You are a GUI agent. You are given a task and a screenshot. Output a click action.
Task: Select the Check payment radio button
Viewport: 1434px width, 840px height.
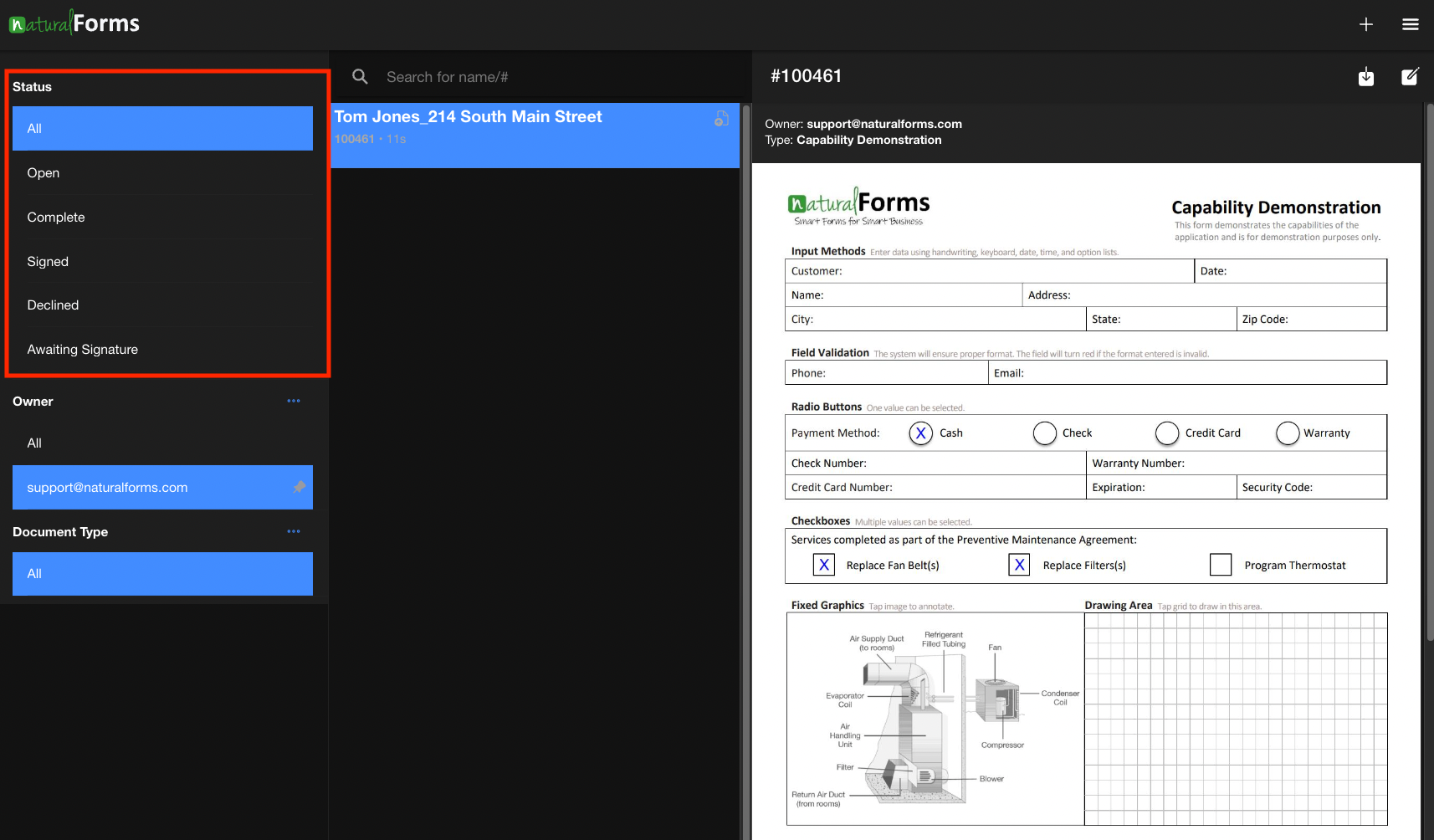1044,433
